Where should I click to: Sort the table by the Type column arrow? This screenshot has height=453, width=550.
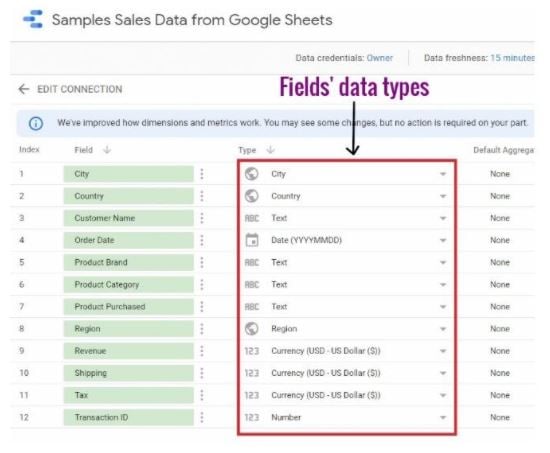click(270, 150)
